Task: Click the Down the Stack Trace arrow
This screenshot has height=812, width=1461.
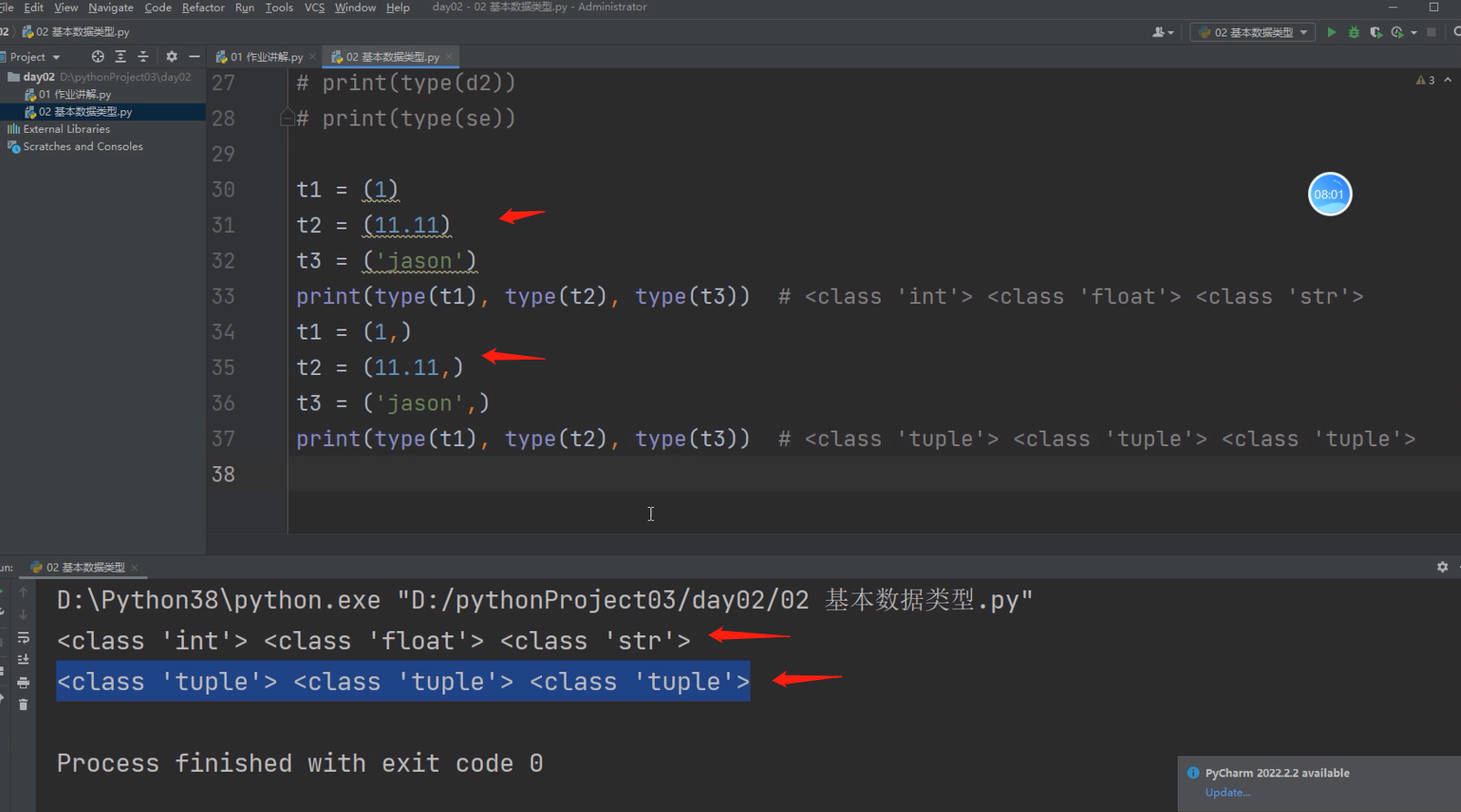Action: click(x=24, y=614)
